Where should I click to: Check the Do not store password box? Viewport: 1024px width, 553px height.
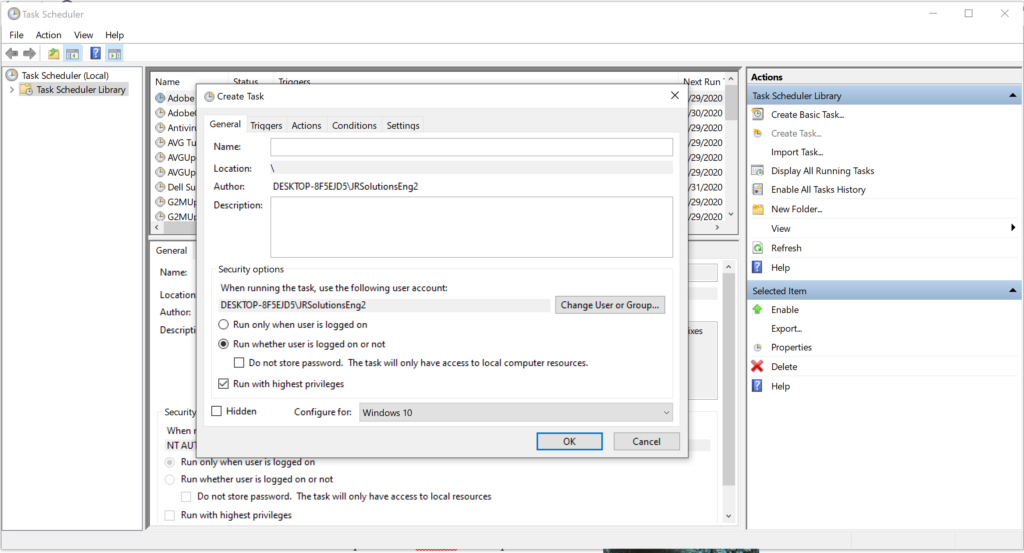(x=239, y=363)
